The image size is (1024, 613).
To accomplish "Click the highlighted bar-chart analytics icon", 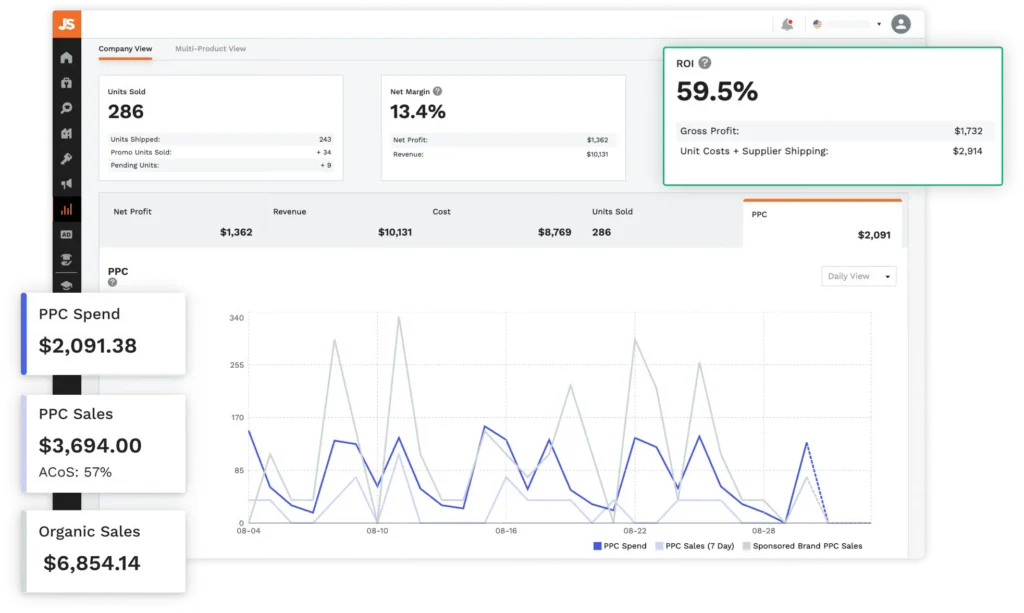I will (66, 209).
